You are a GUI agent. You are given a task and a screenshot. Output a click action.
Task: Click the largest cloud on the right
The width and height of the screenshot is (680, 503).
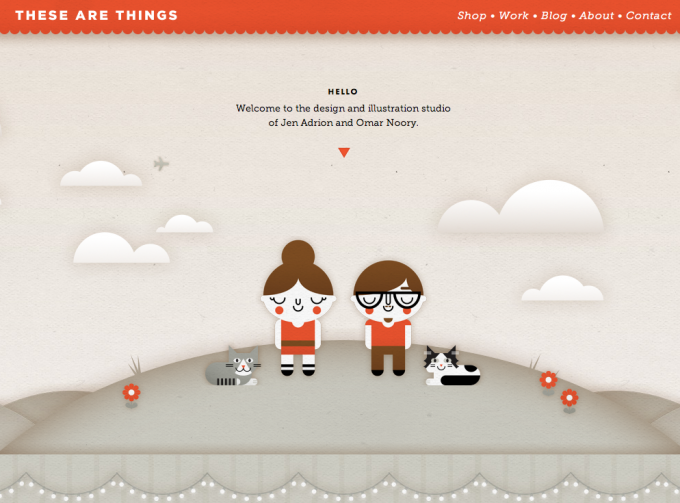(x=521, y=206)
